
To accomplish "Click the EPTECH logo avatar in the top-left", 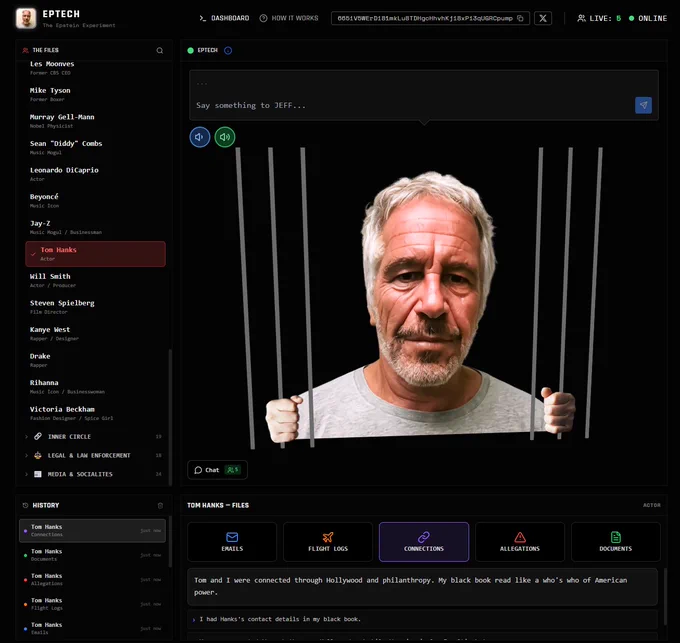I will click(26, 19).
